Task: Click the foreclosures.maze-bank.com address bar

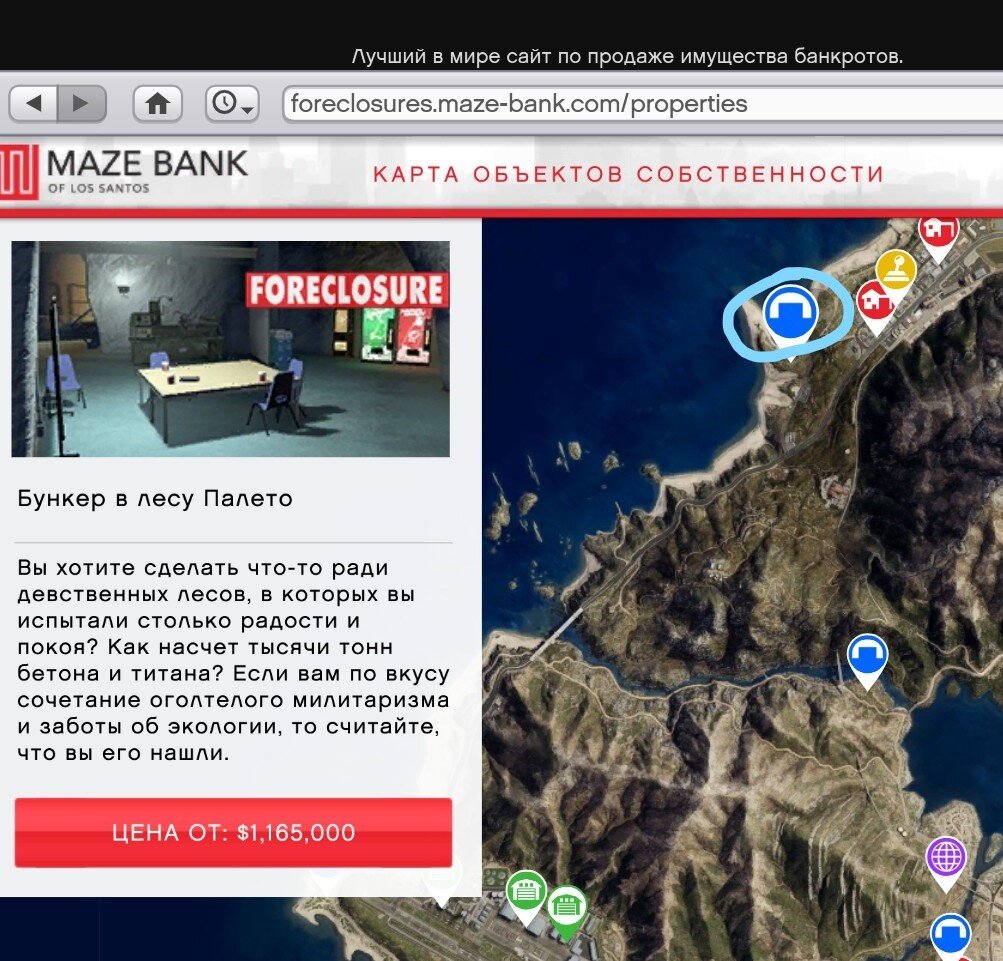Action: [642, 104]
